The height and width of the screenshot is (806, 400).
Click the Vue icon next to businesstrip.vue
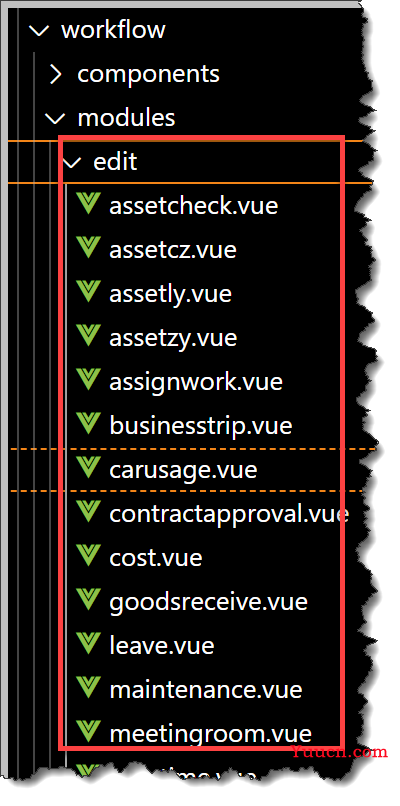tap(87, 424)
